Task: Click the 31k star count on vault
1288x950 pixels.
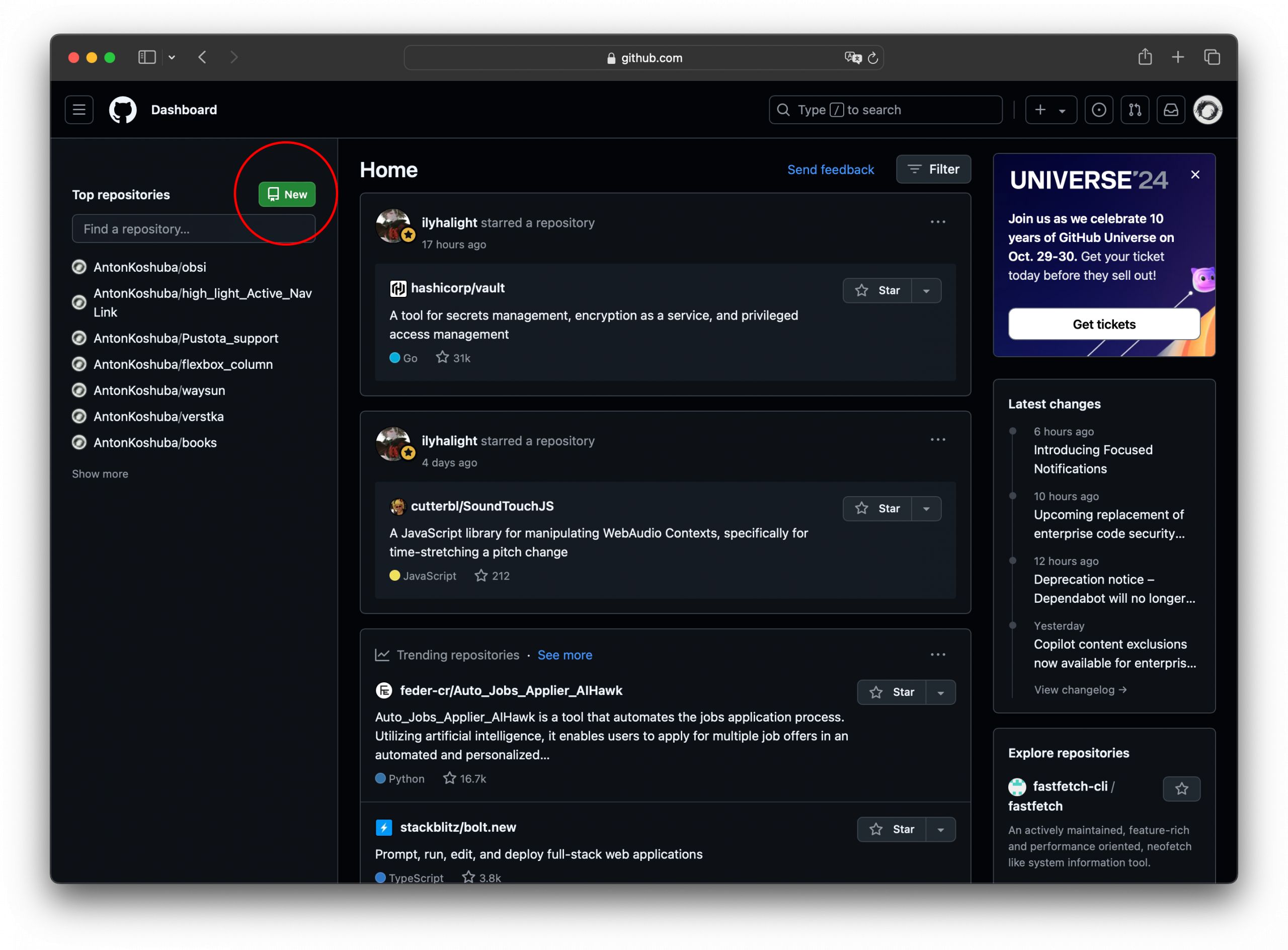Action: pyautogui.click(x=453, y=358)
